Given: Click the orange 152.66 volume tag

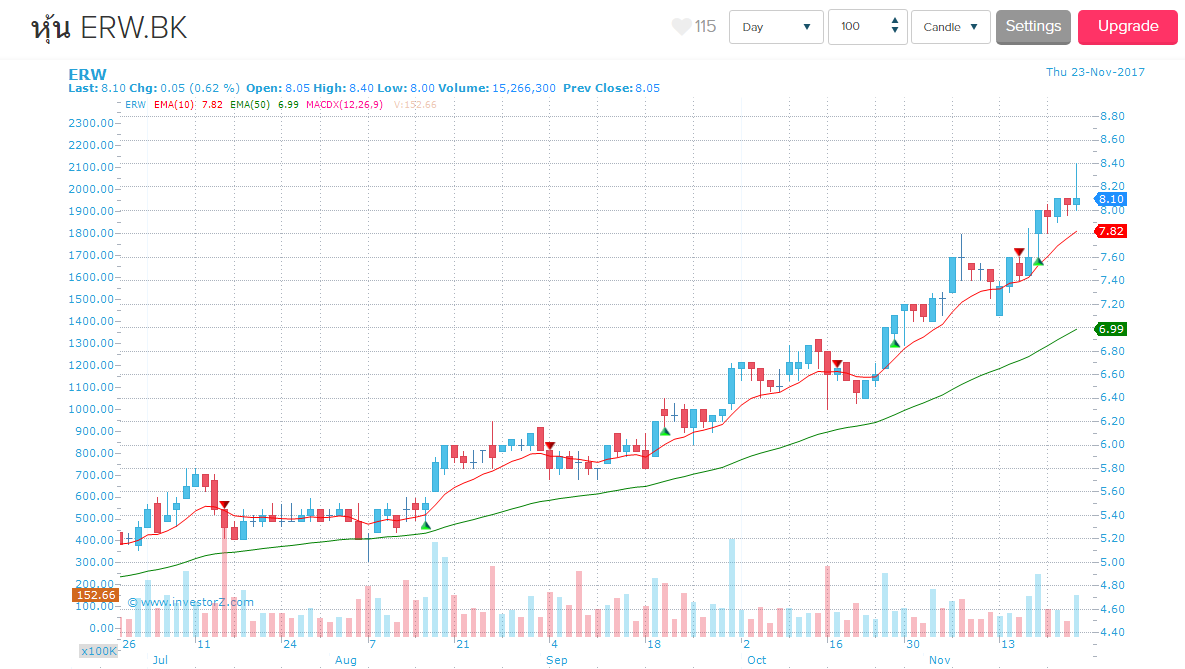Looking at the screenshot, I should point(96,595).
